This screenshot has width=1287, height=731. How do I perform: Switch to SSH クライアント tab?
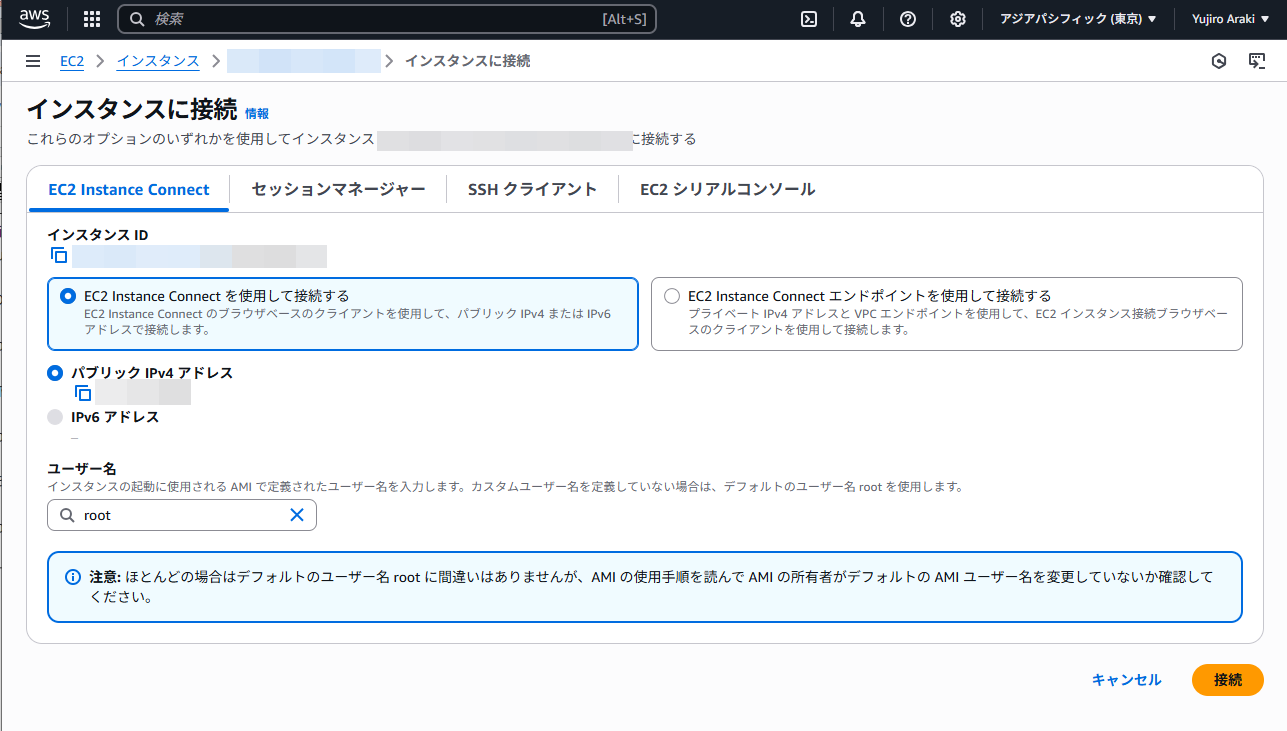coord(532,189)
